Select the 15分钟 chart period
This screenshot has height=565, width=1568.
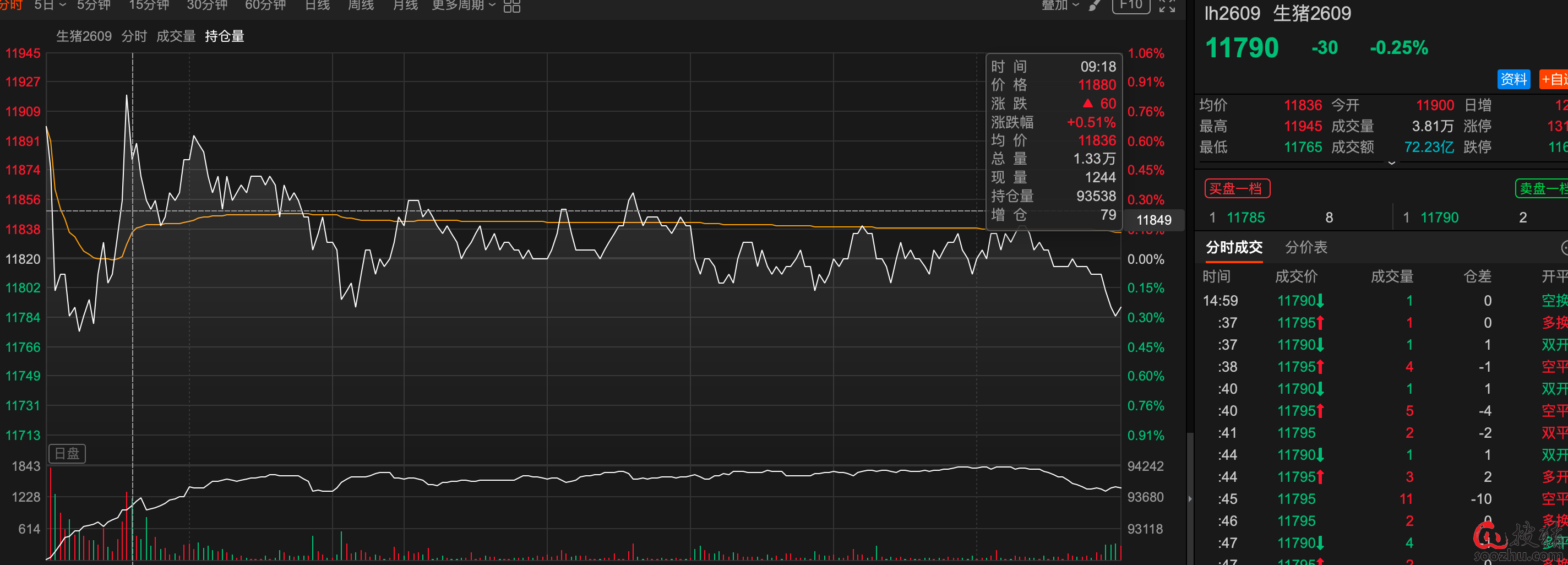(x=149, y=6)
